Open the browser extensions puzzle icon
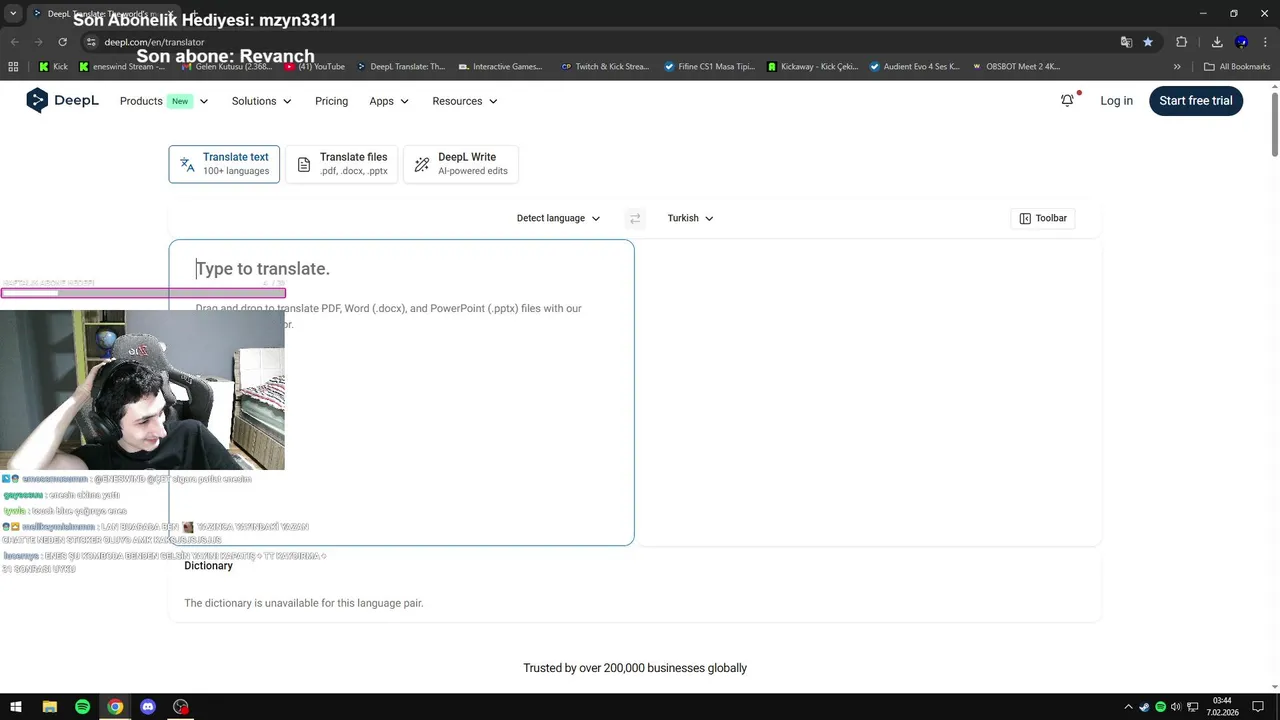This screenshot has width=1280, height=720. [x=1181, y=42]
